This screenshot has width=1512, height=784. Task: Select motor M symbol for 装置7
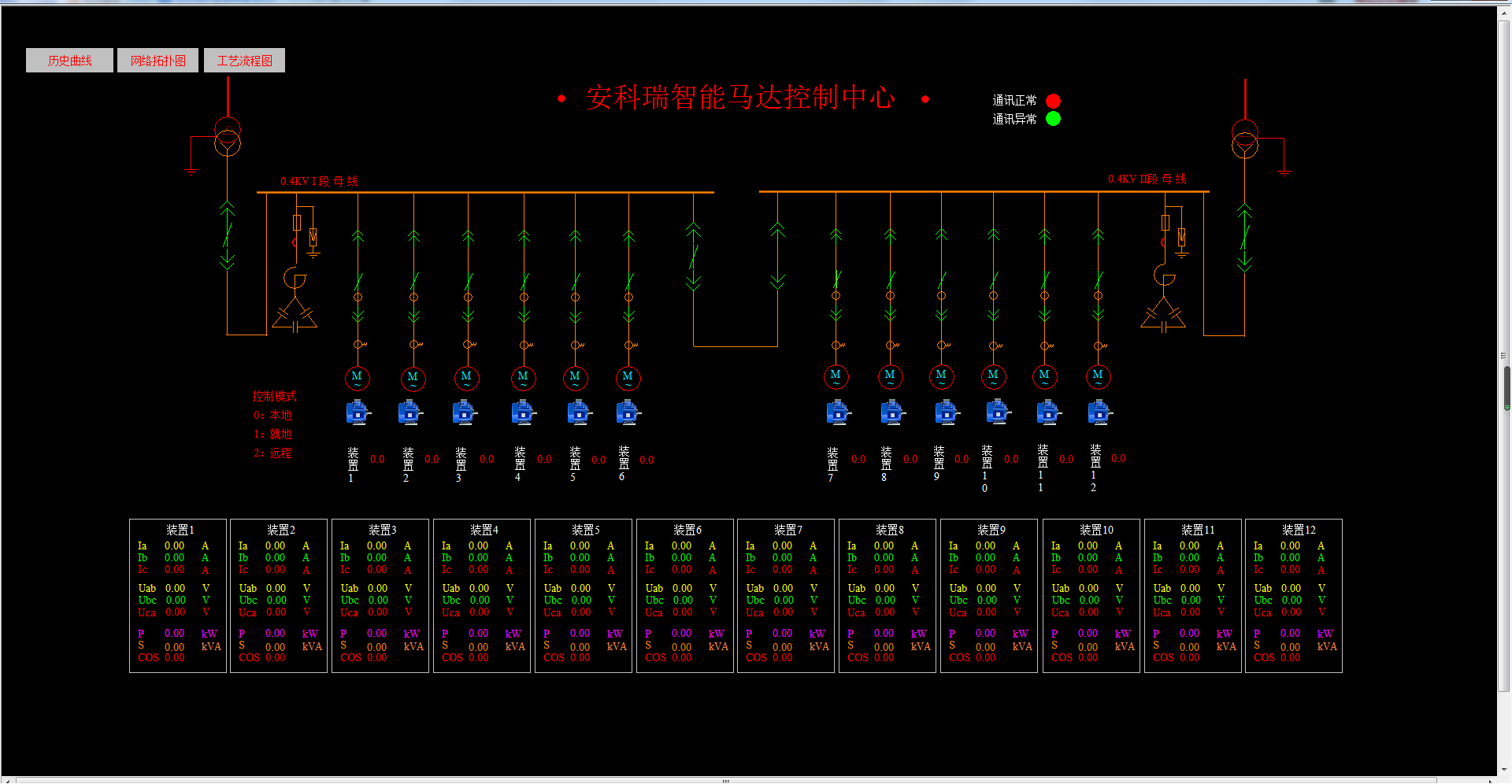pyautogui.click(x=836, y=376)
